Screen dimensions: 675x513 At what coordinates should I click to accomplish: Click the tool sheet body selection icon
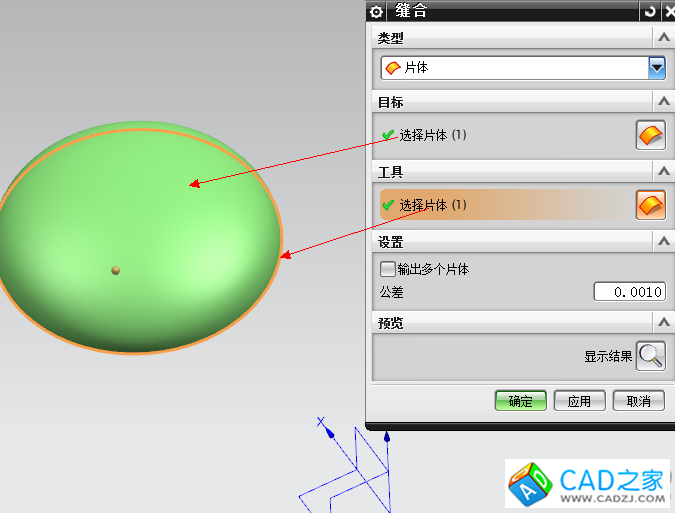tap(650, 205)
